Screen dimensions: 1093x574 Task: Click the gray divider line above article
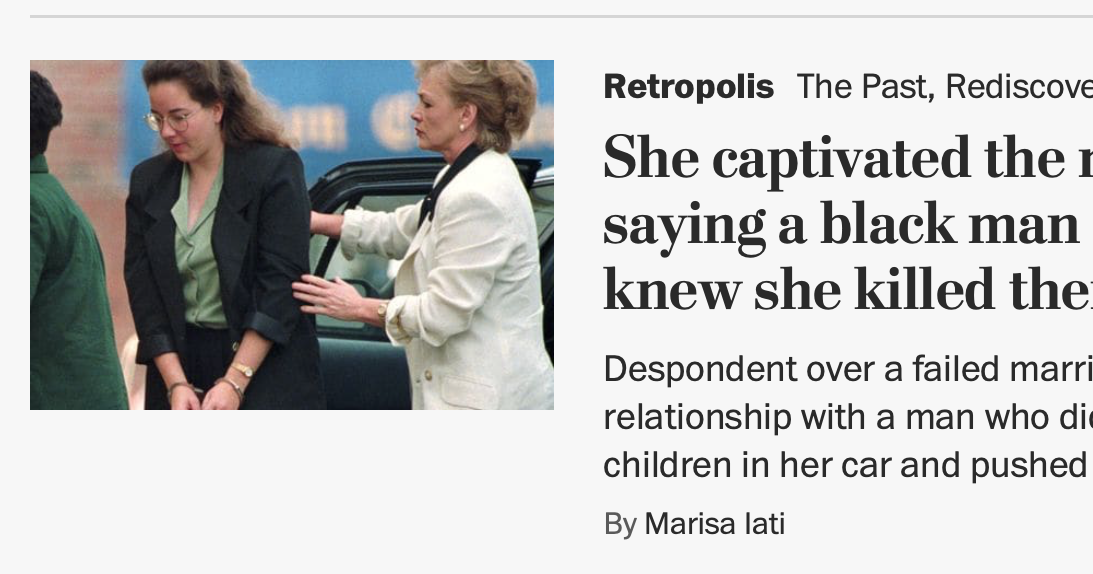pos(561,15)
